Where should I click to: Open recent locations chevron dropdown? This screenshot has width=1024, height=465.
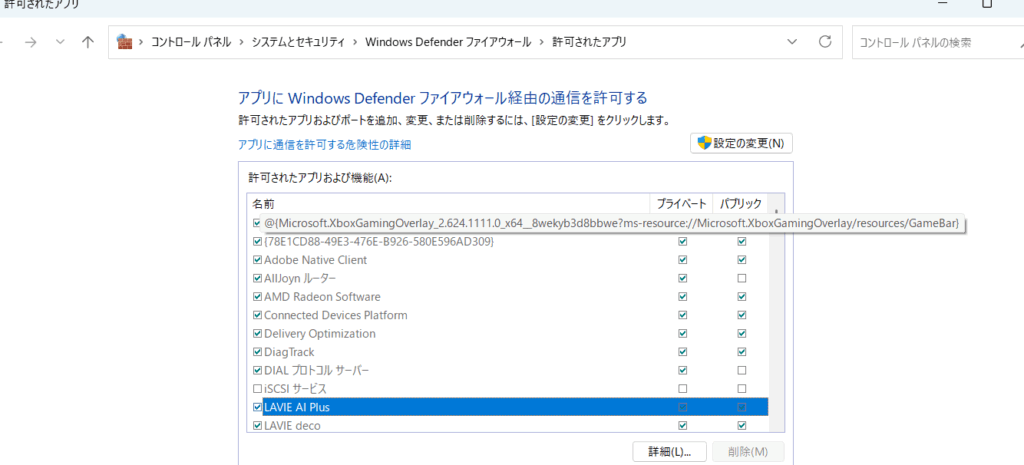60,42
